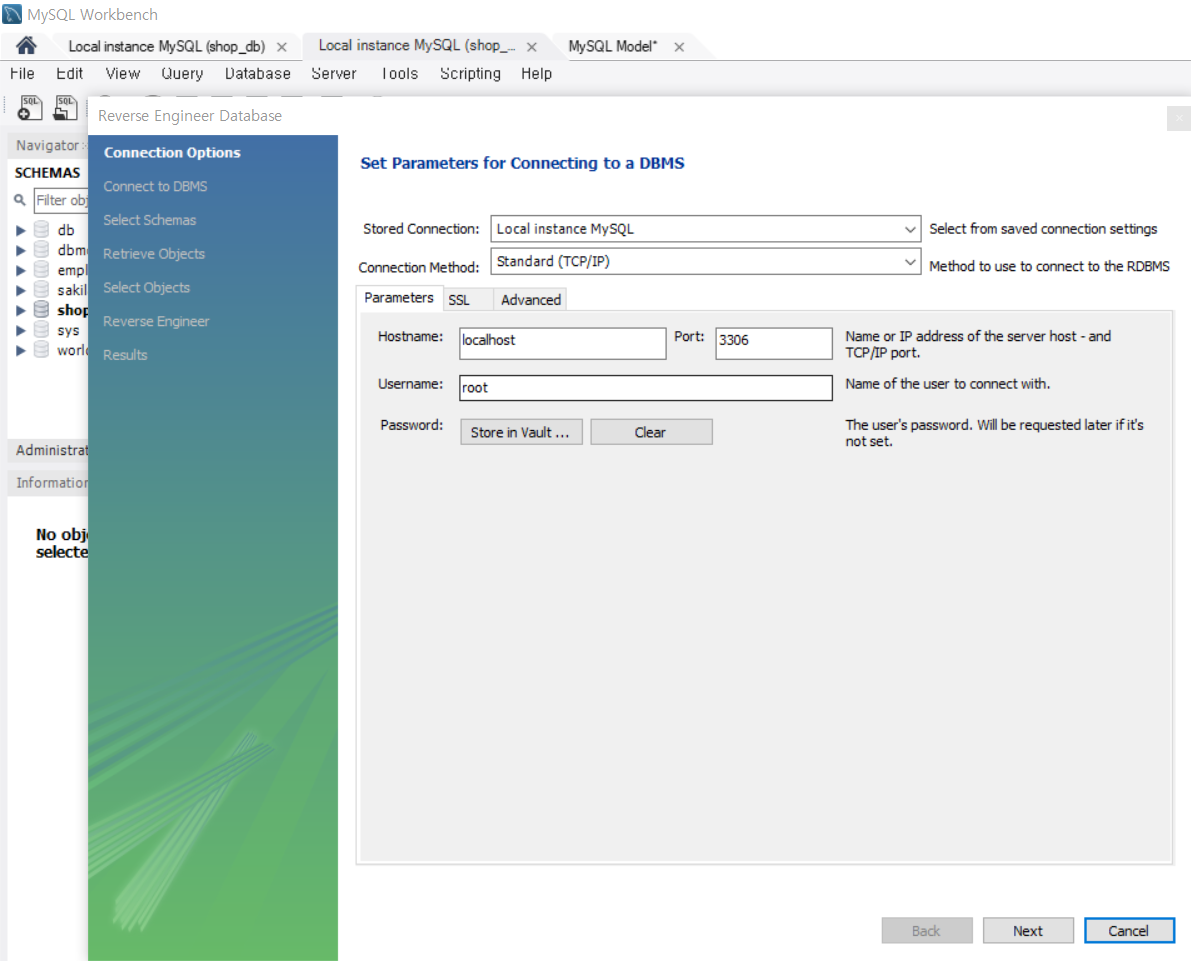Expand the shop schema tree node
Image resolution: width=1191 pixels, height=961 pixels.
[x=21, y=310]
